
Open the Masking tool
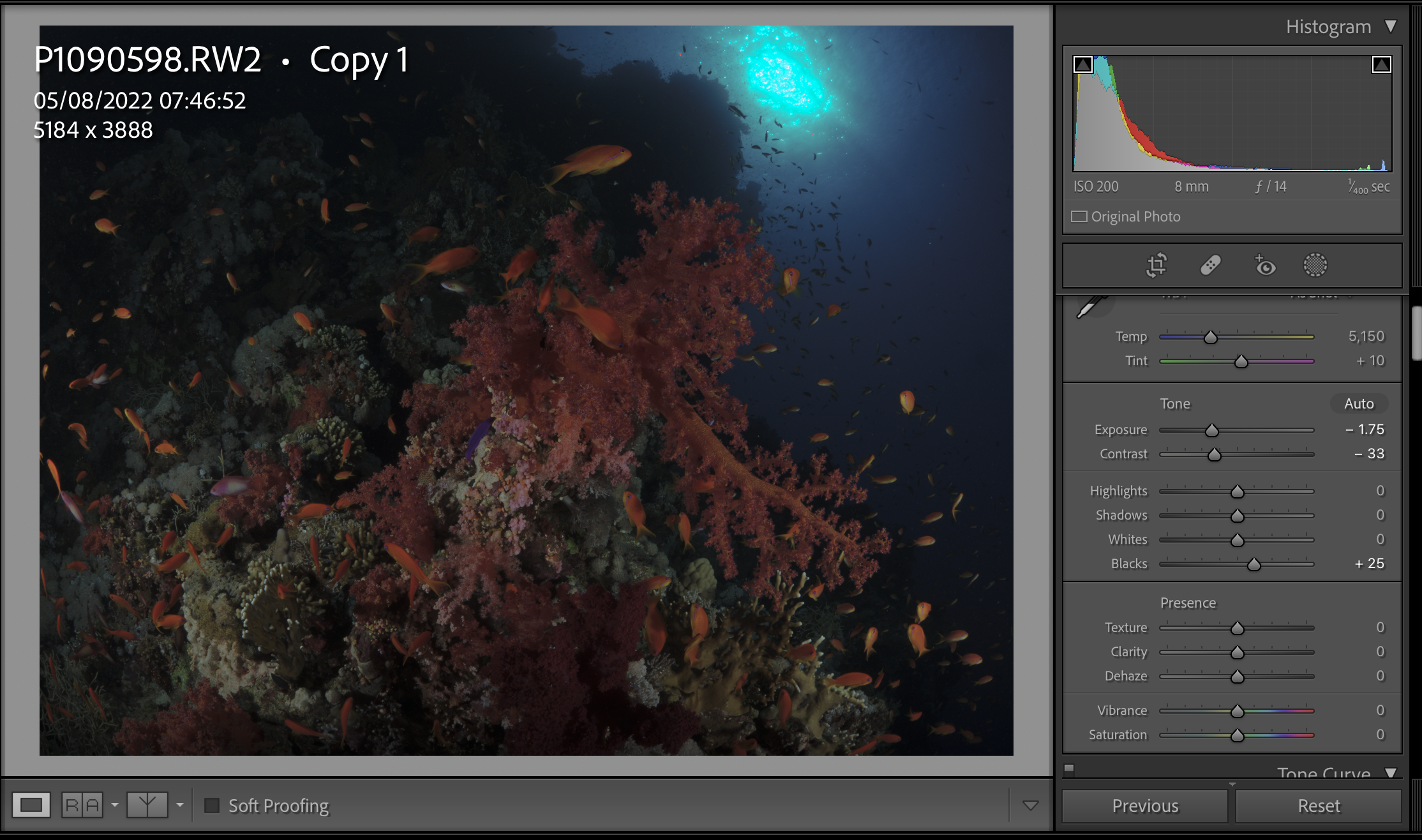(x=1315, y=265)
